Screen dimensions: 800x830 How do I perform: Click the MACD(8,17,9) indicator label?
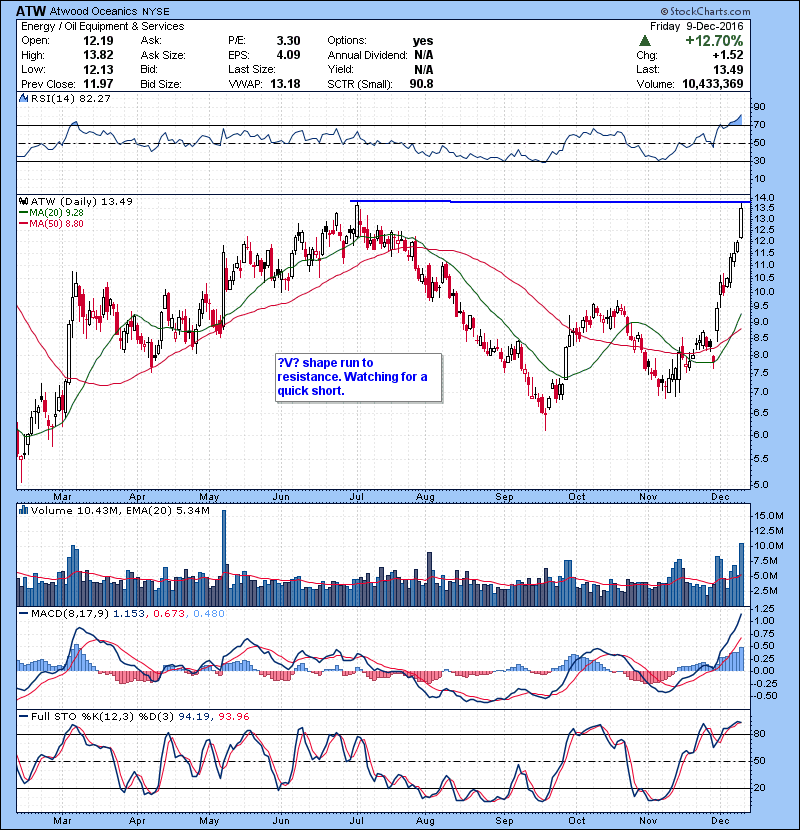[70, 614]
